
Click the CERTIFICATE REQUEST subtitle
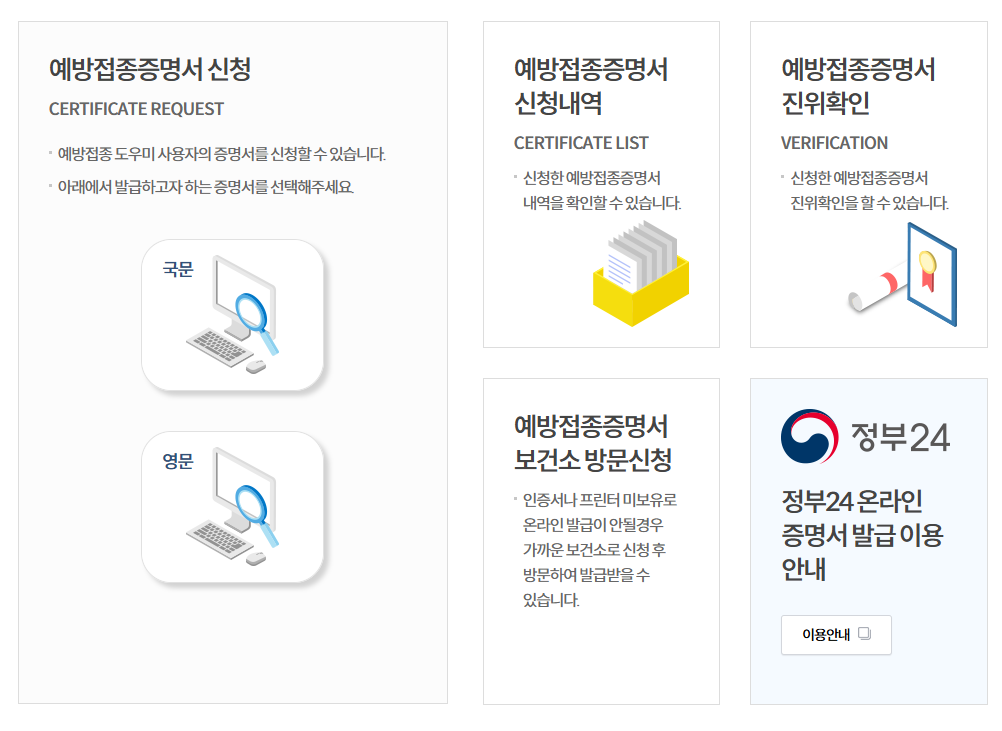[136, 109]
